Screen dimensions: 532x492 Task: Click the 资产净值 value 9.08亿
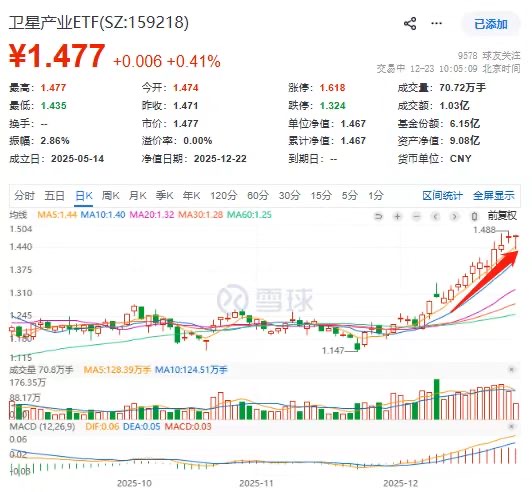pos(465,140)
